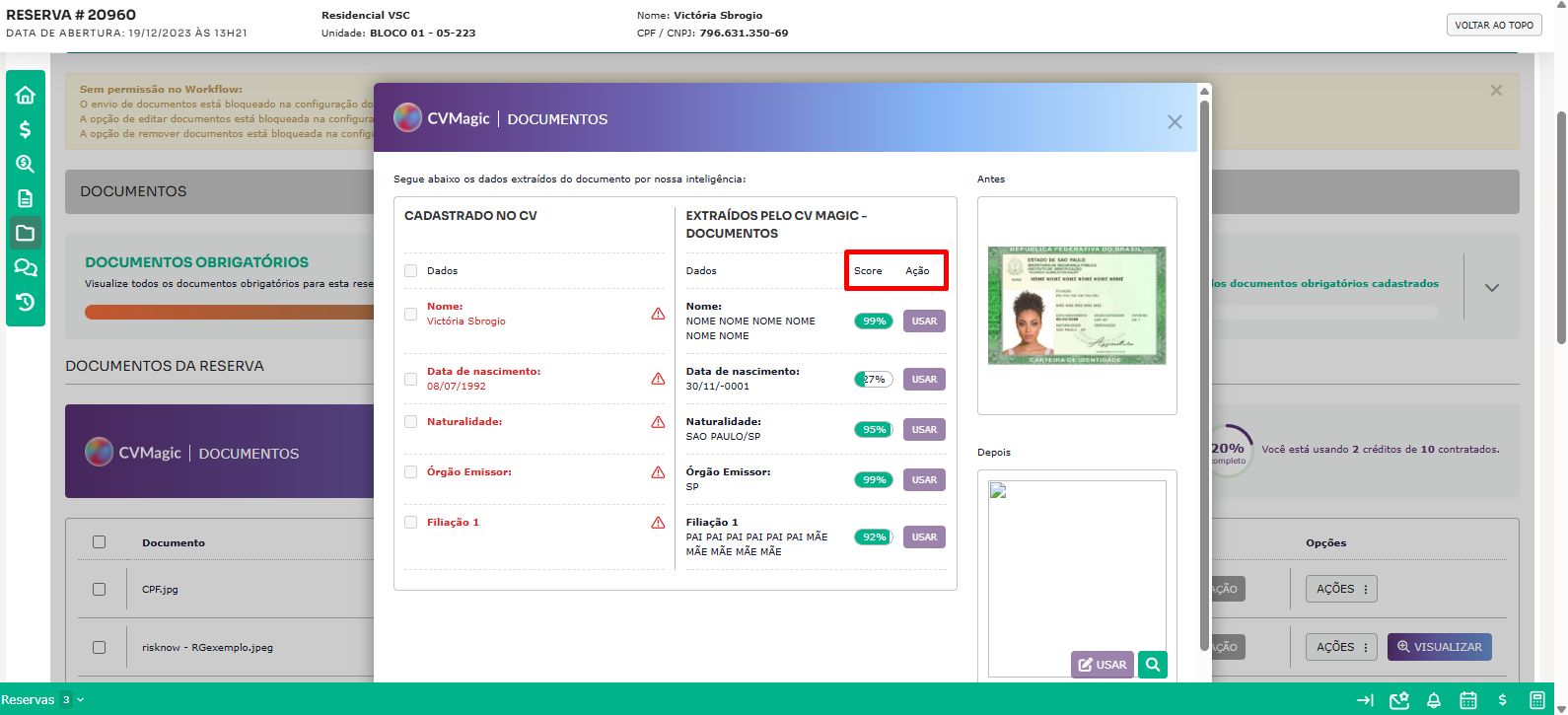Click the Opções column header
The height and width of the screenshot is (715, 1568).
pyautogui.click(x=1325, y=543)
